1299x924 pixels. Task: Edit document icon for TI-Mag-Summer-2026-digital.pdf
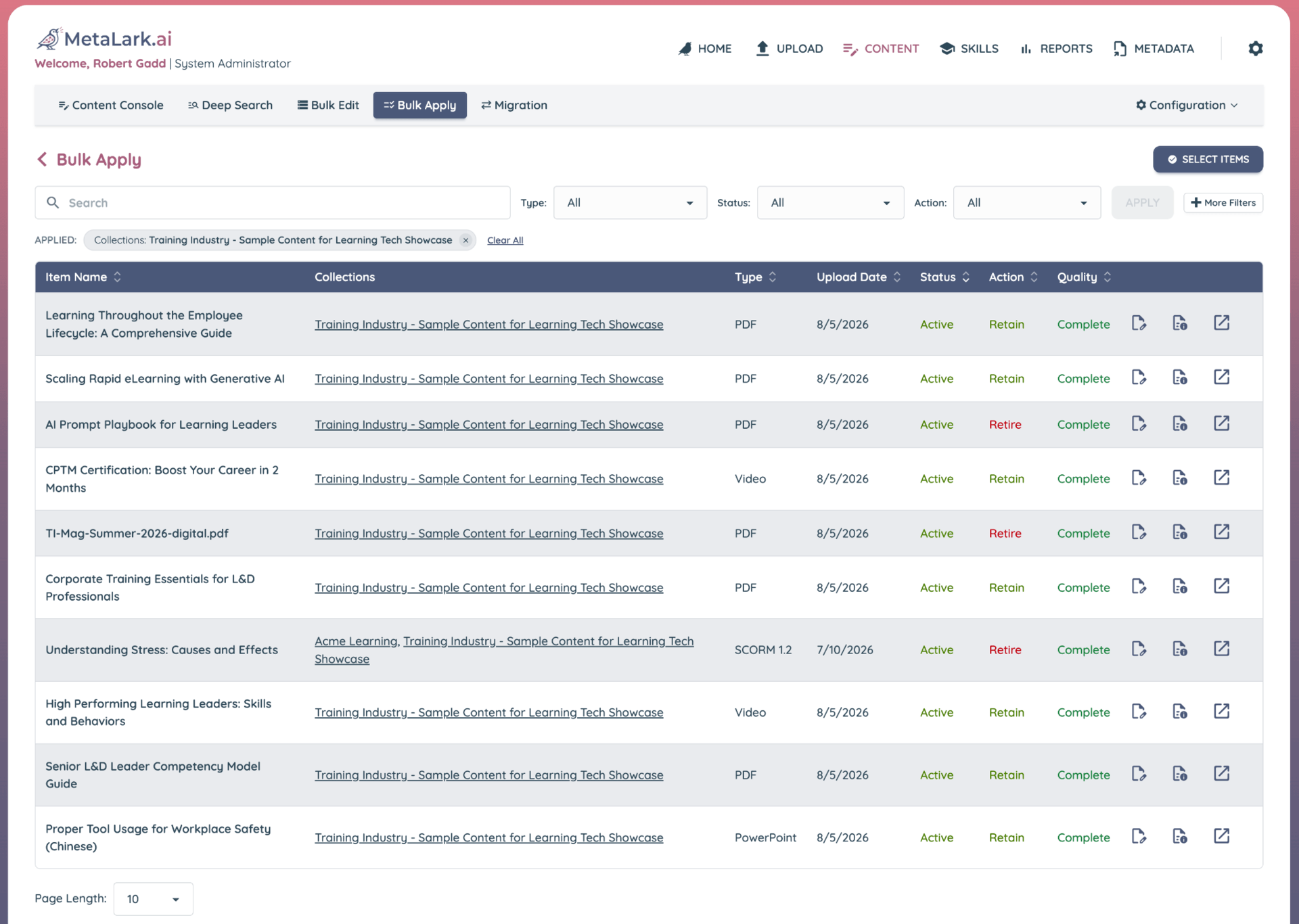click(1139, 532)
